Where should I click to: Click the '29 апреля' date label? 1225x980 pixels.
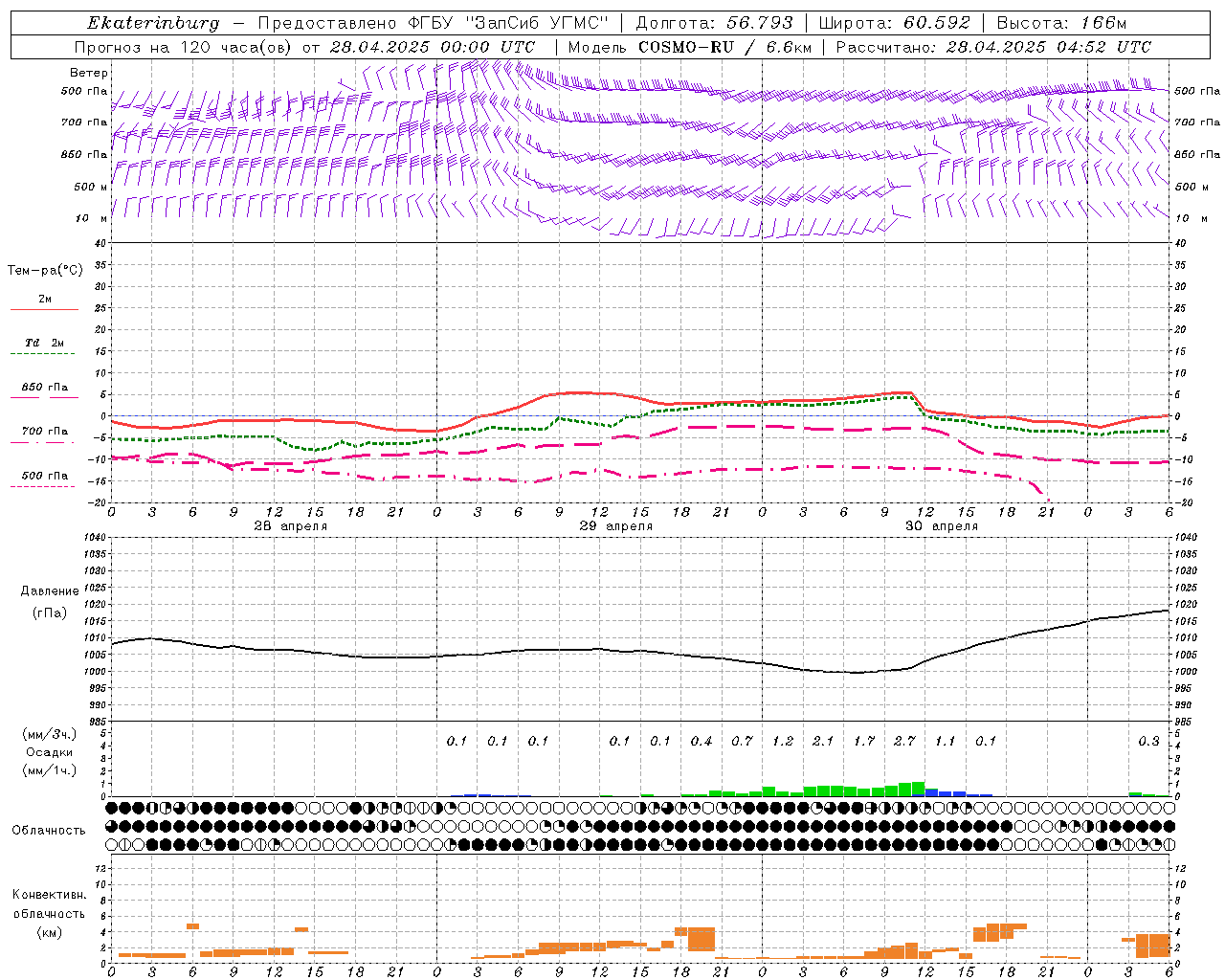[x=616, y=526]
